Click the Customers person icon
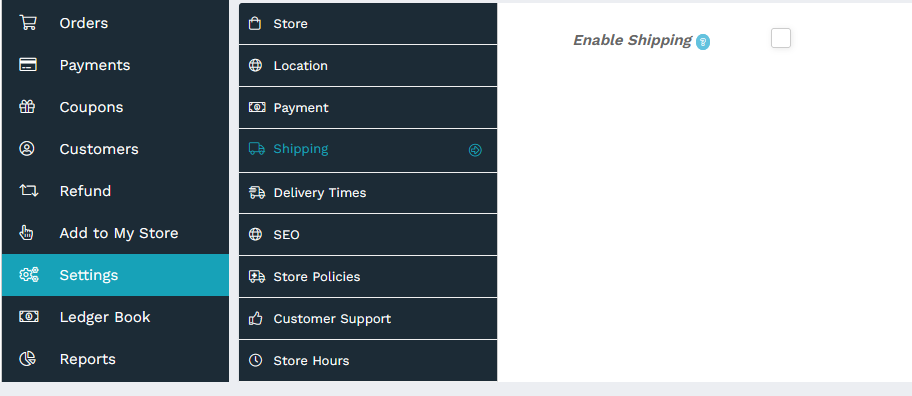 (x=27, y=149)
